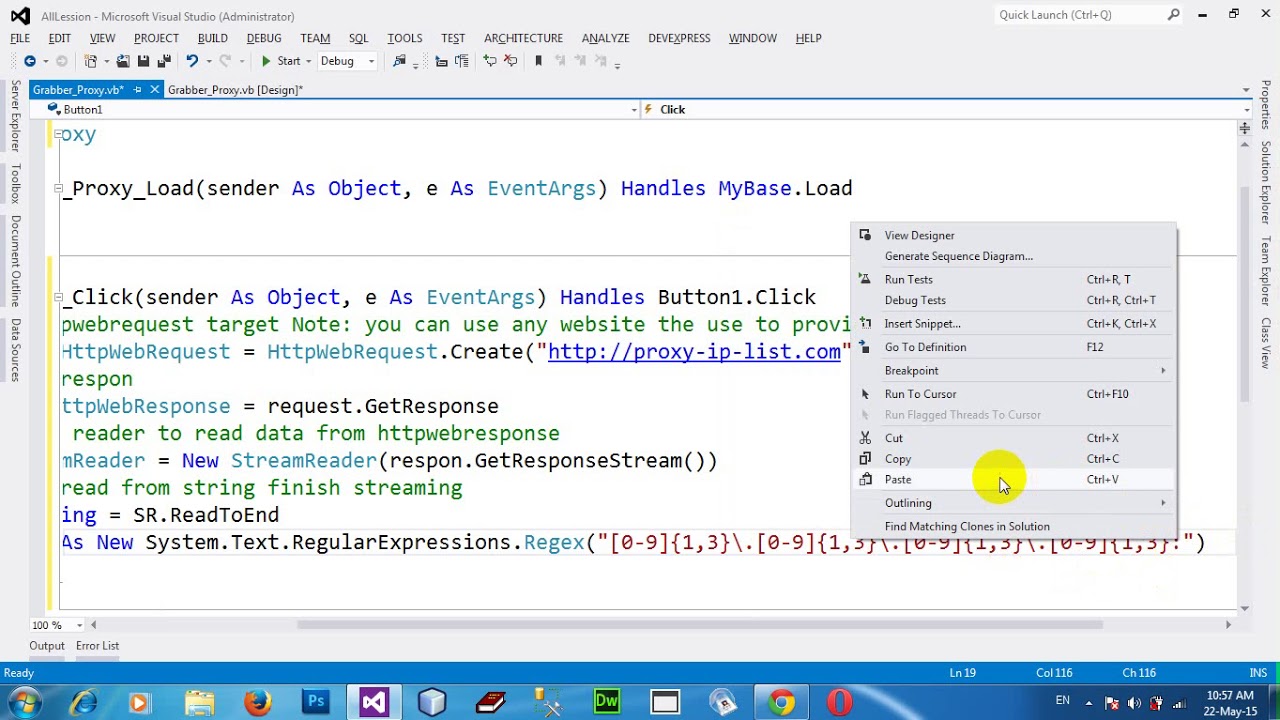1280x720 pixels.
Task: Choose Cut from the context menu
Action: coord(1014,438)
